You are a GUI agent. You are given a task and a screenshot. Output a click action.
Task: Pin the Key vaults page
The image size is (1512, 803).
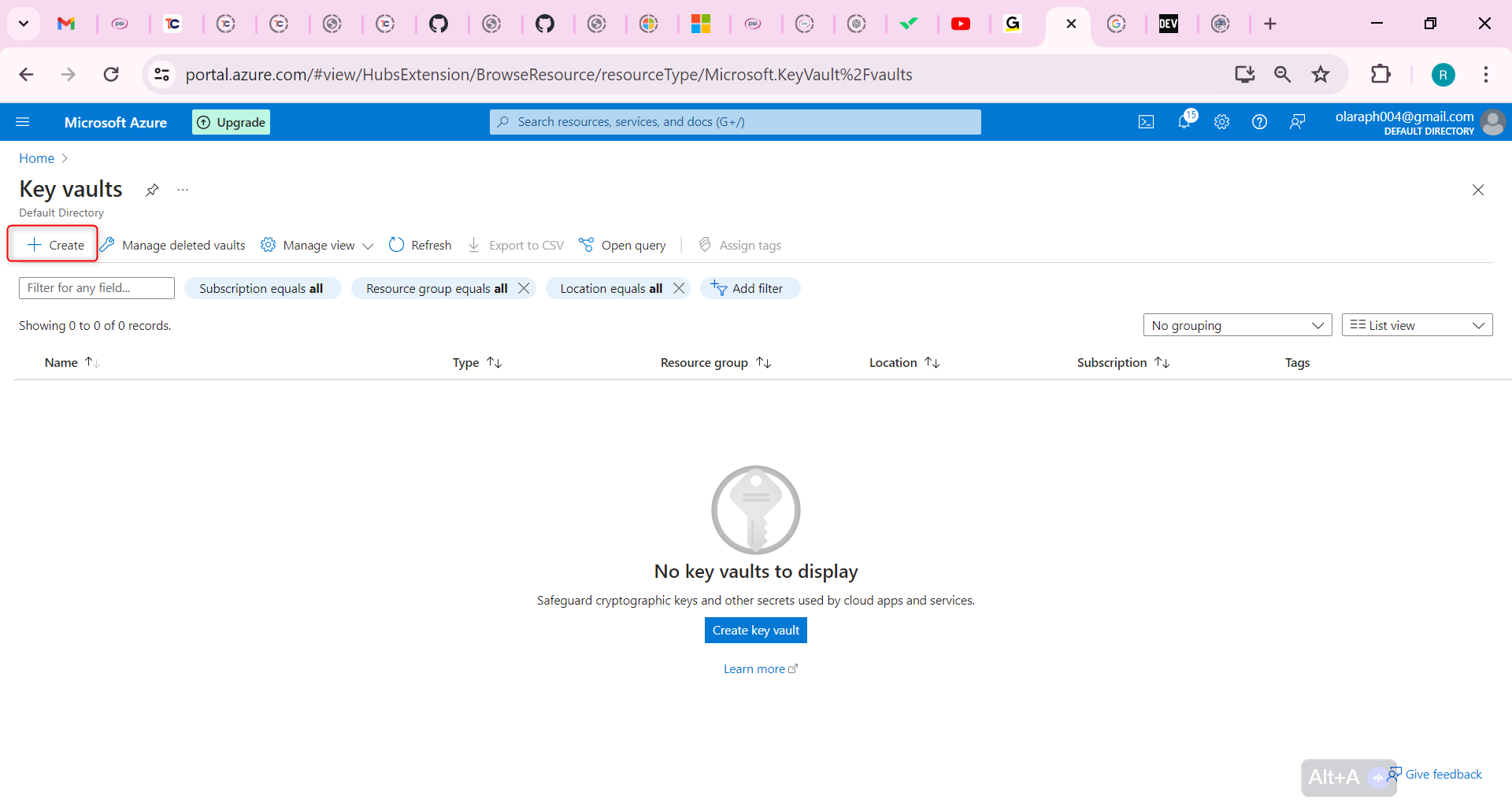click(152, 190)
